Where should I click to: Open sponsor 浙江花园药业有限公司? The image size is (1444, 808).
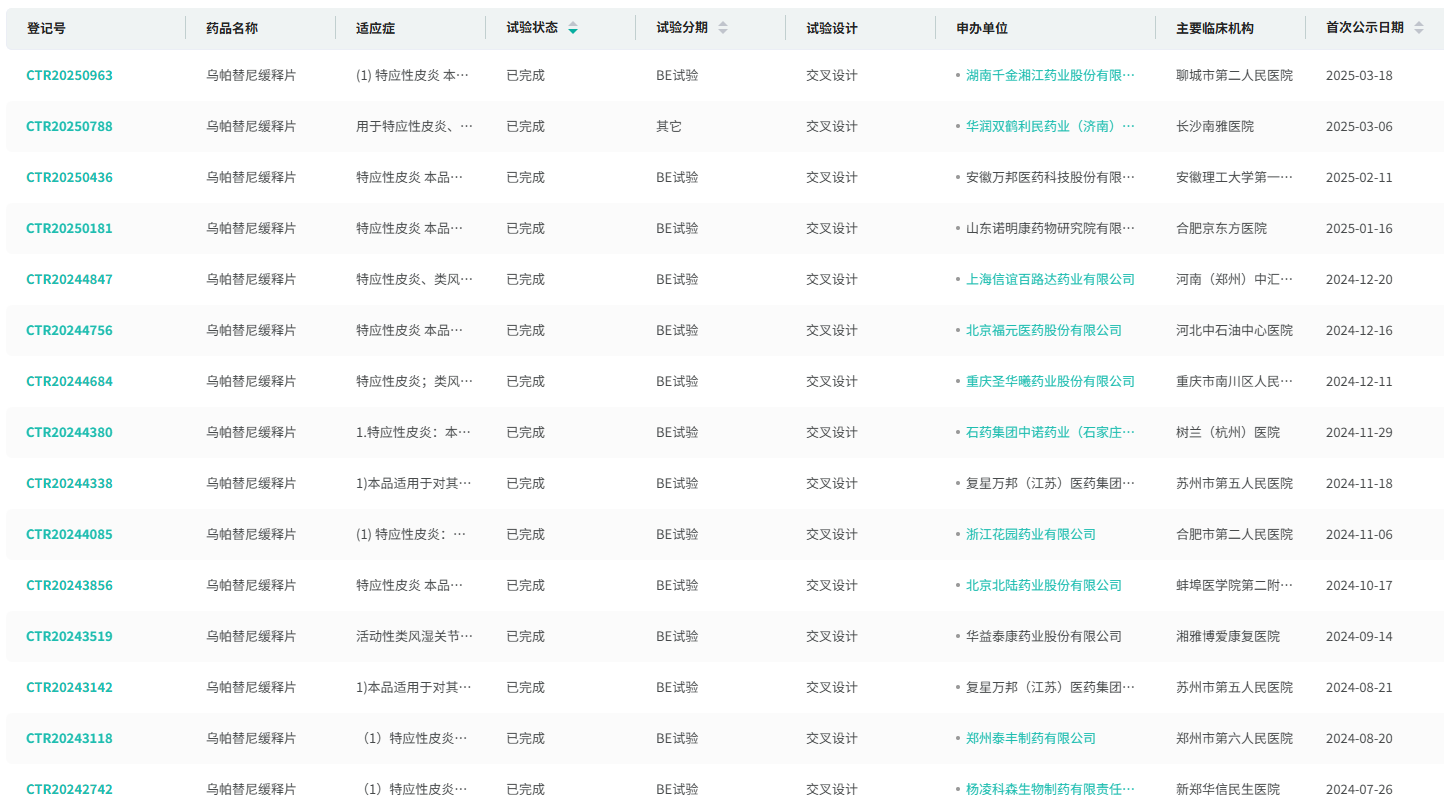click(x=1031, y=534)
